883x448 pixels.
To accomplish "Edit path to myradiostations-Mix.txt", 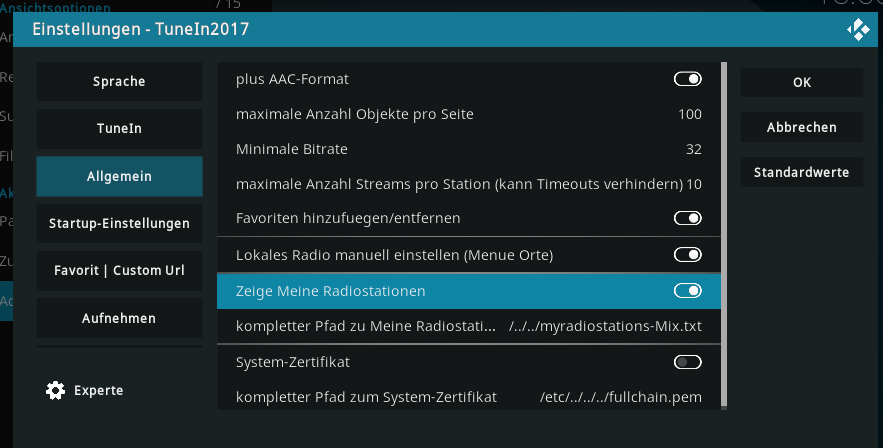I will (469, 326).
